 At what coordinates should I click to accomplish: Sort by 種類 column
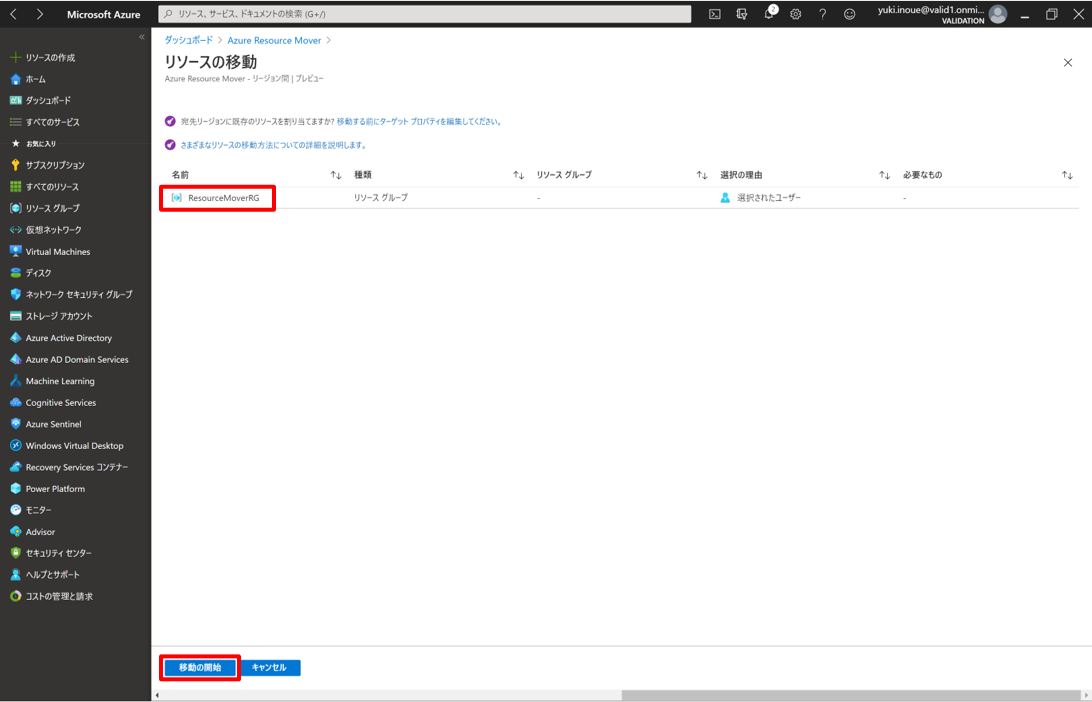click(518, 175)
